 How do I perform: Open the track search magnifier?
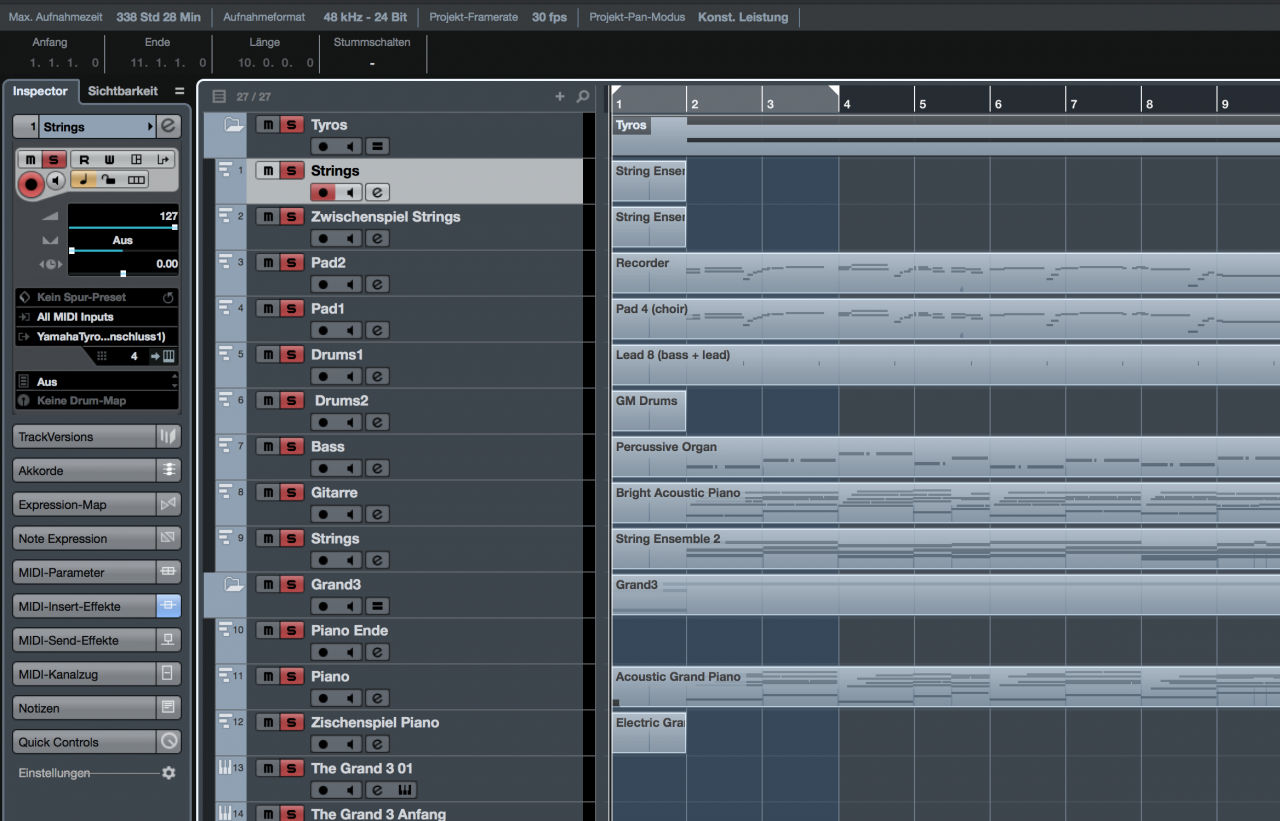(x=583, y=96)
